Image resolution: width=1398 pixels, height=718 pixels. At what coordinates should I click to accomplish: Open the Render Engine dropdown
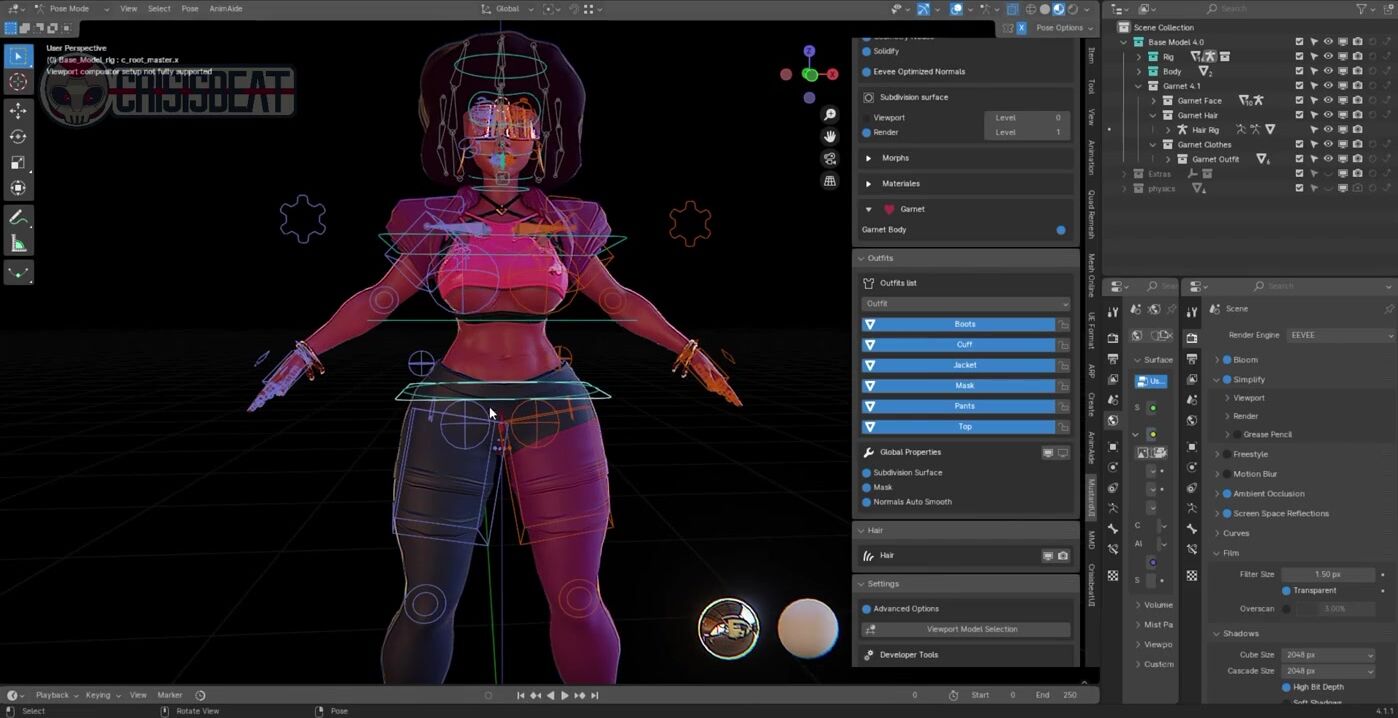[x=1340, y=336]
